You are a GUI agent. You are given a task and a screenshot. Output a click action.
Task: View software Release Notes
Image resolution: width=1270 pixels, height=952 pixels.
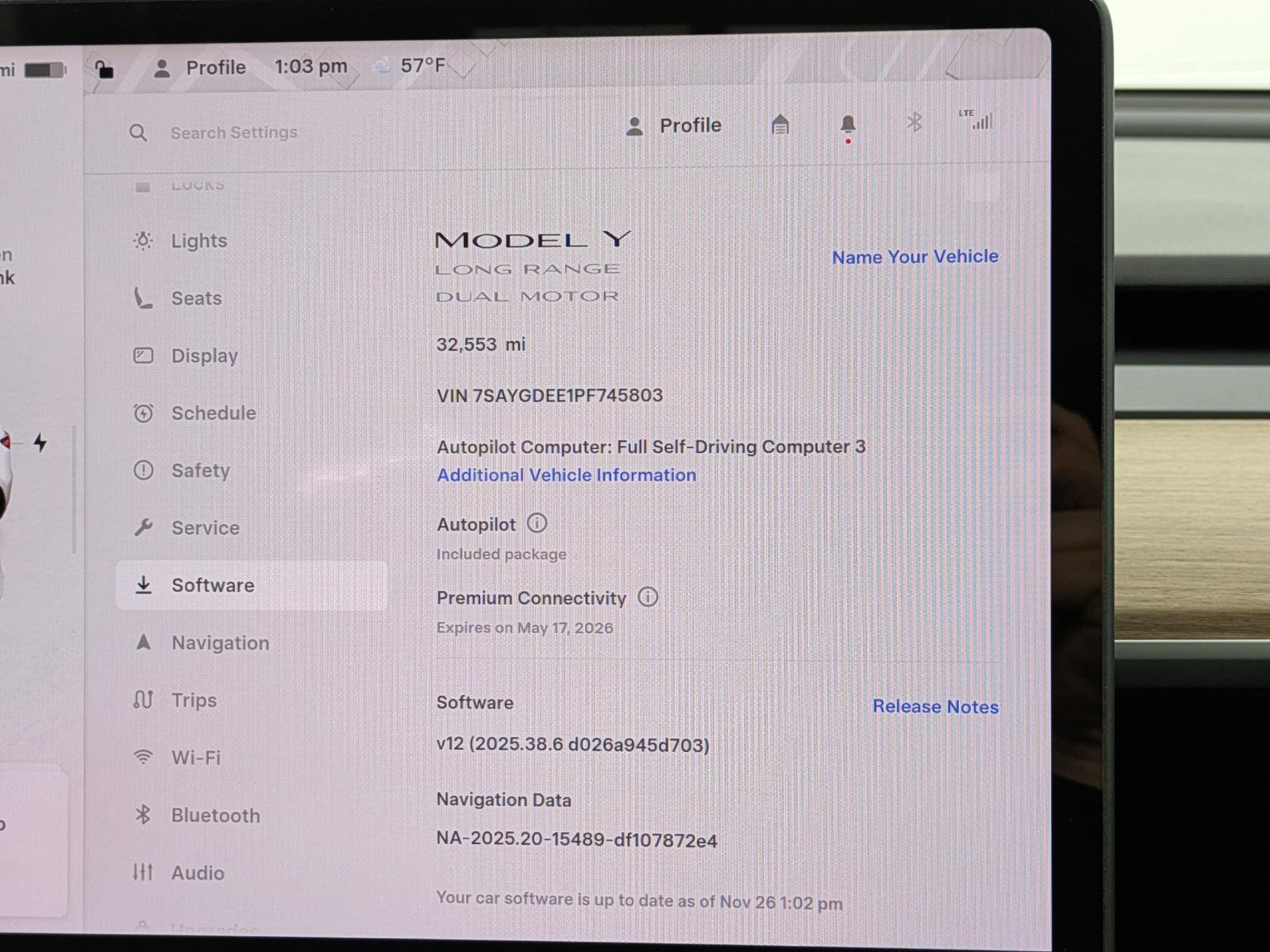pos(935,707)
